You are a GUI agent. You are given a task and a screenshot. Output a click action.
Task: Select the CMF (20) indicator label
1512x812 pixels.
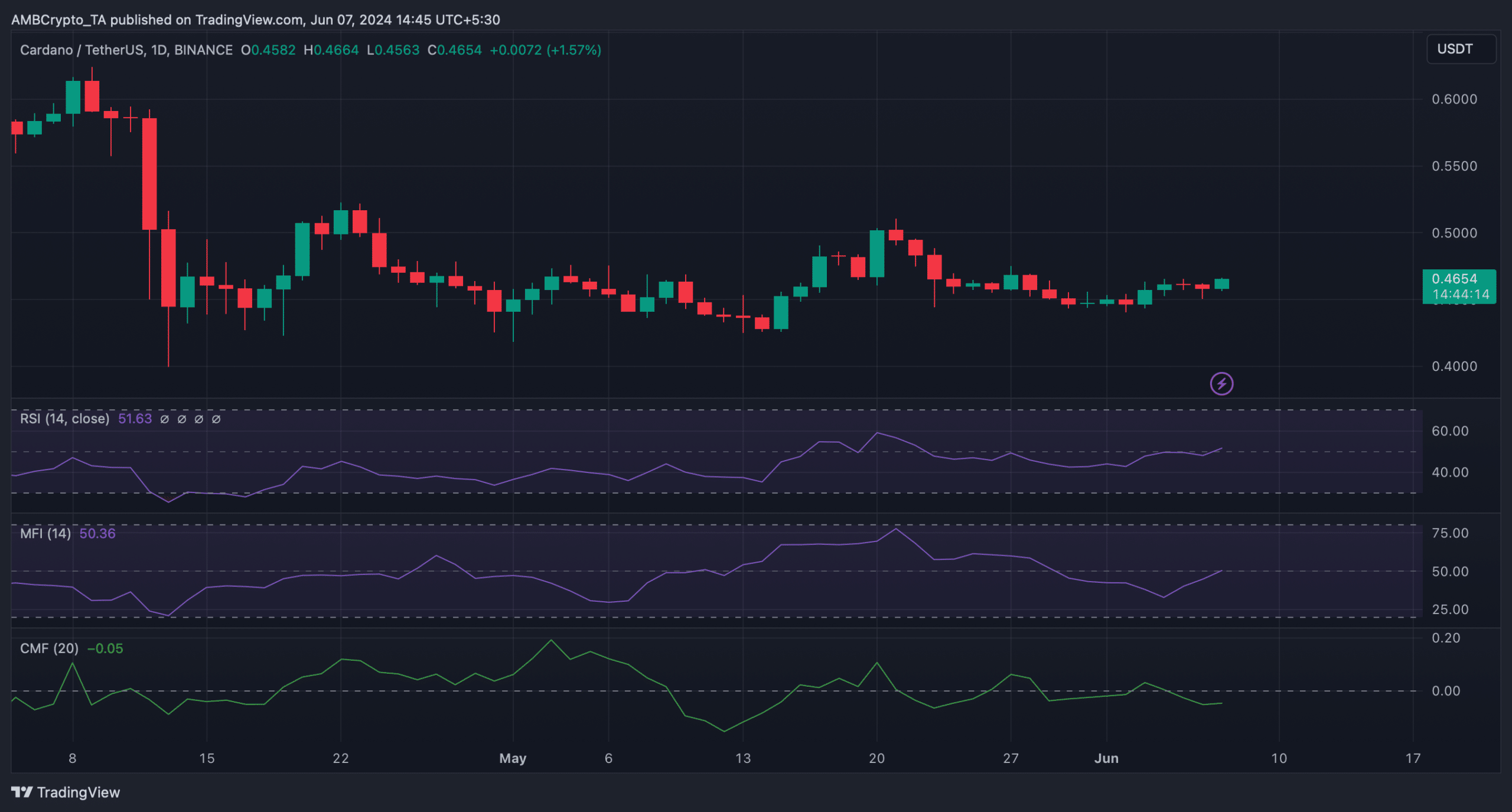[49, 648]
